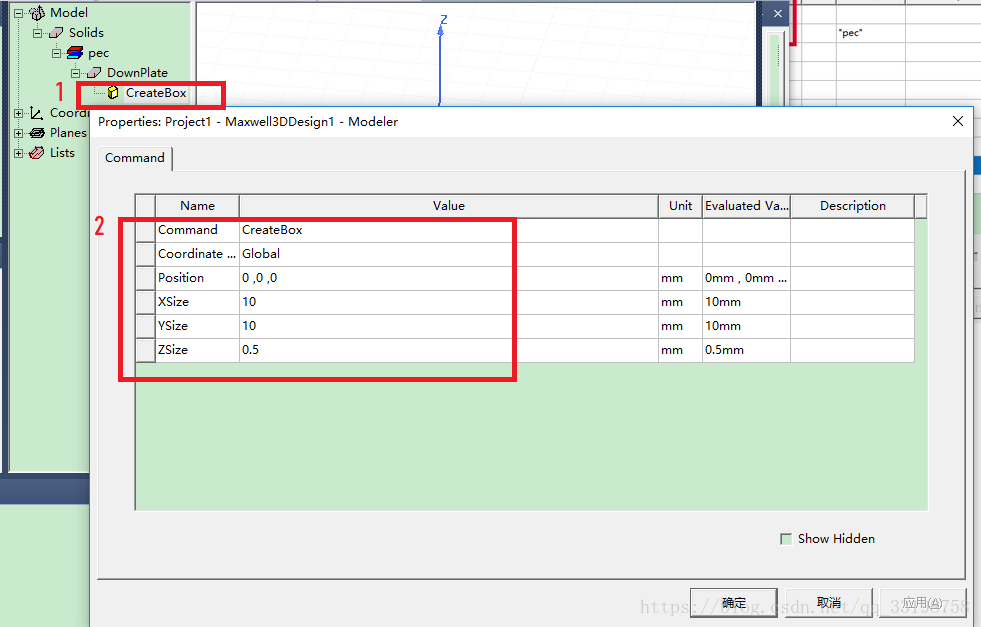Expand the Lists tree node
Screen dimensions: 981x627
(19, 153)
